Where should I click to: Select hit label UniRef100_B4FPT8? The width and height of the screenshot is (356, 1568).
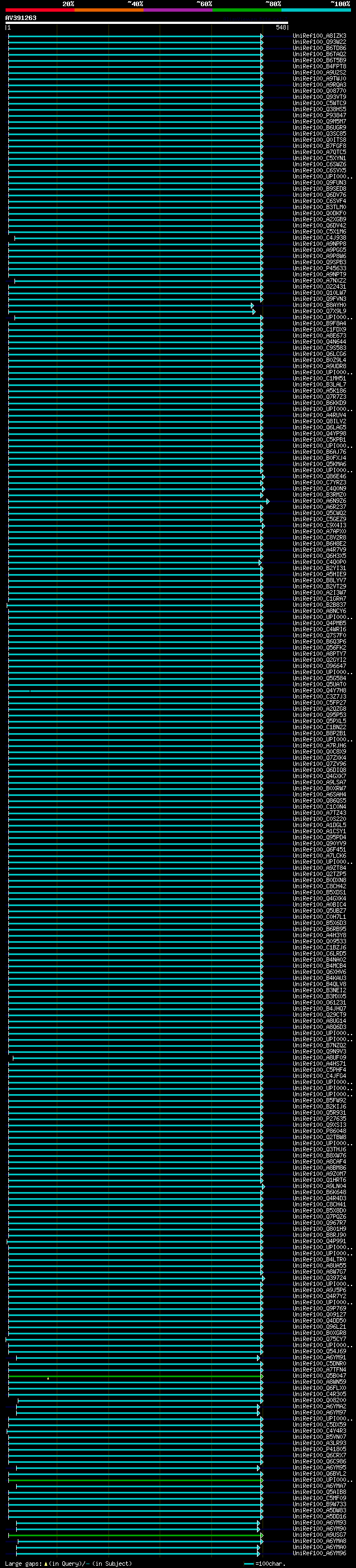coord(319,66)
